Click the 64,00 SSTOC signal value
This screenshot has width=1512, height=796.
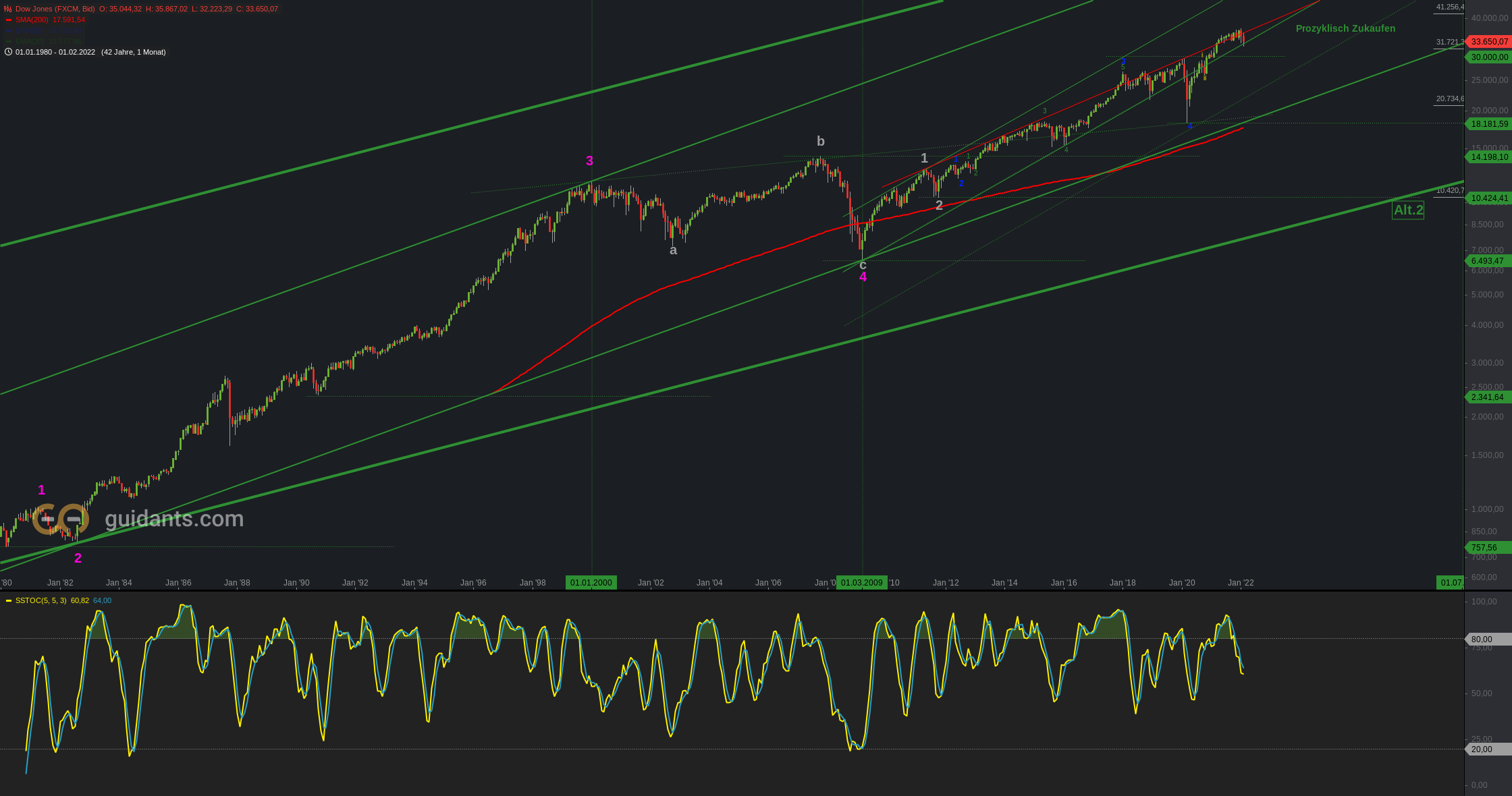[102, 600]
